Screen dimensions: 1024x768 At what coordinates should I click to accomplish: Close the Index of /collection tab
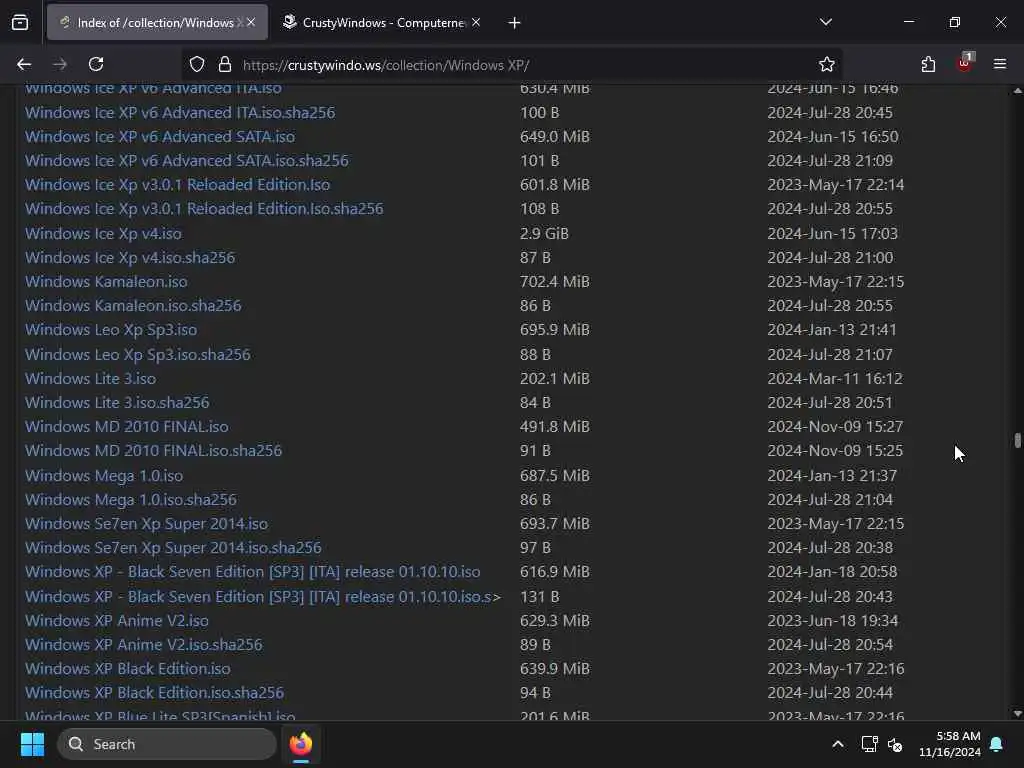(251, 22)
